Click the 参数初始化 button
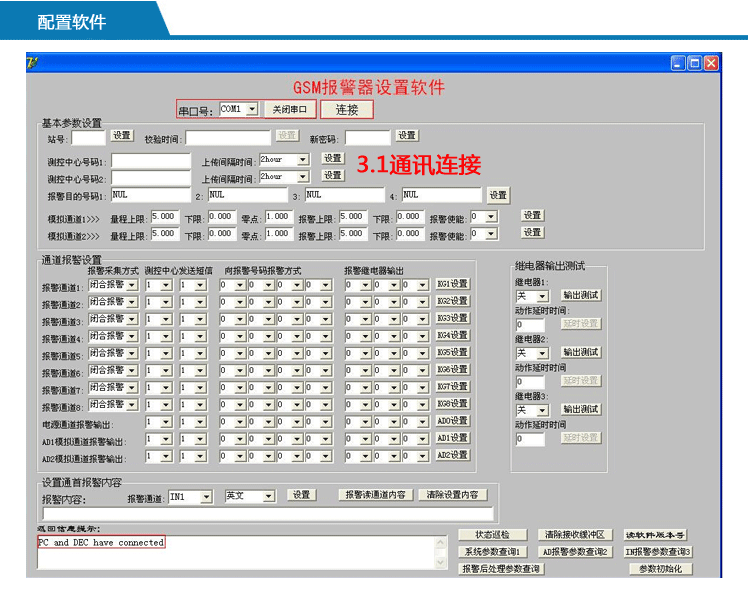Screen dimensions: 748x592 click(x=659, y=569)
